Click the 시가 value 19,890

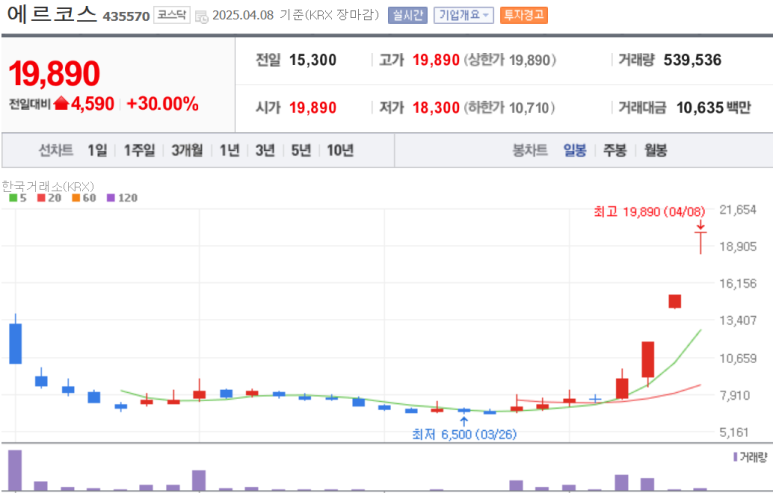point(313,107)
